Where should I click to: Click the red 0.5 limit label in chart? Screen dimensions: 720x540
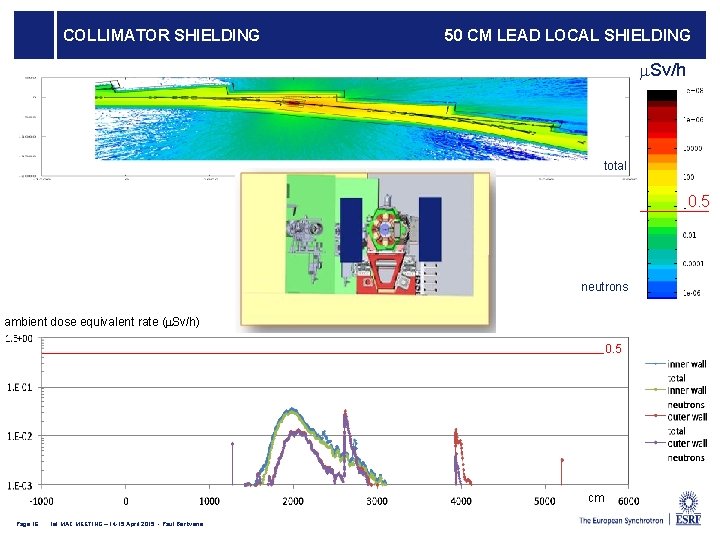tap(613, 349)
